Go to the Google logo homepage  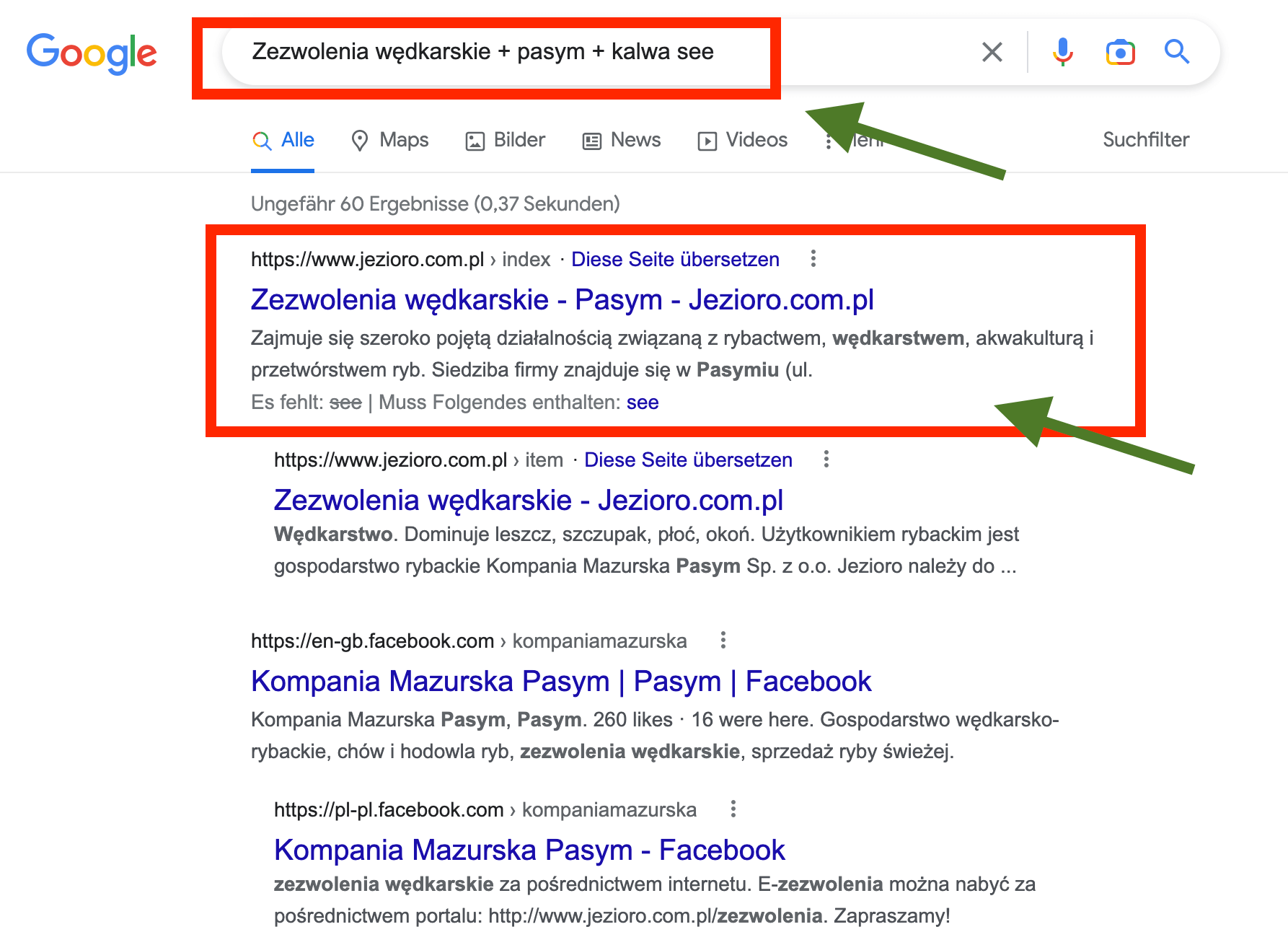[x=92, y=53]
